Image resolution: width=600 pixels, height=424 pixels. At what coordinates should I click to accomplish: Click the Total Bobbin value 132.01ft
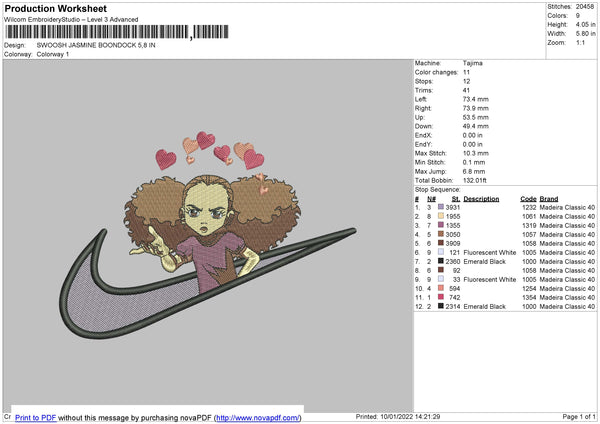(x=475, y=180)
